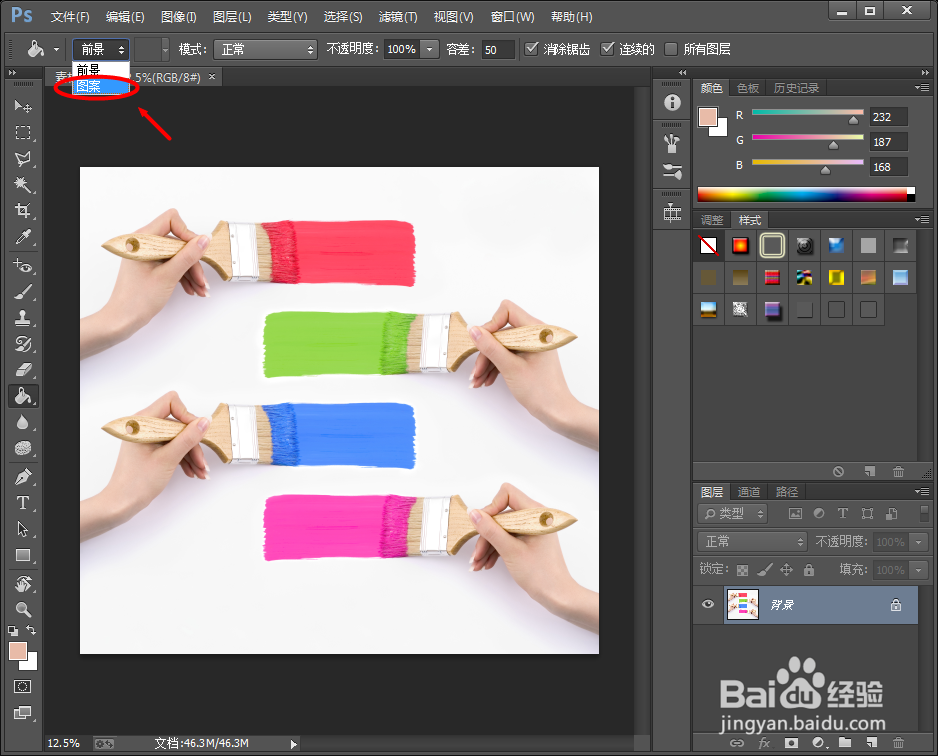Hide the Background layer eye icon
Screen dimensions: 938x756
tap(708, 604)
